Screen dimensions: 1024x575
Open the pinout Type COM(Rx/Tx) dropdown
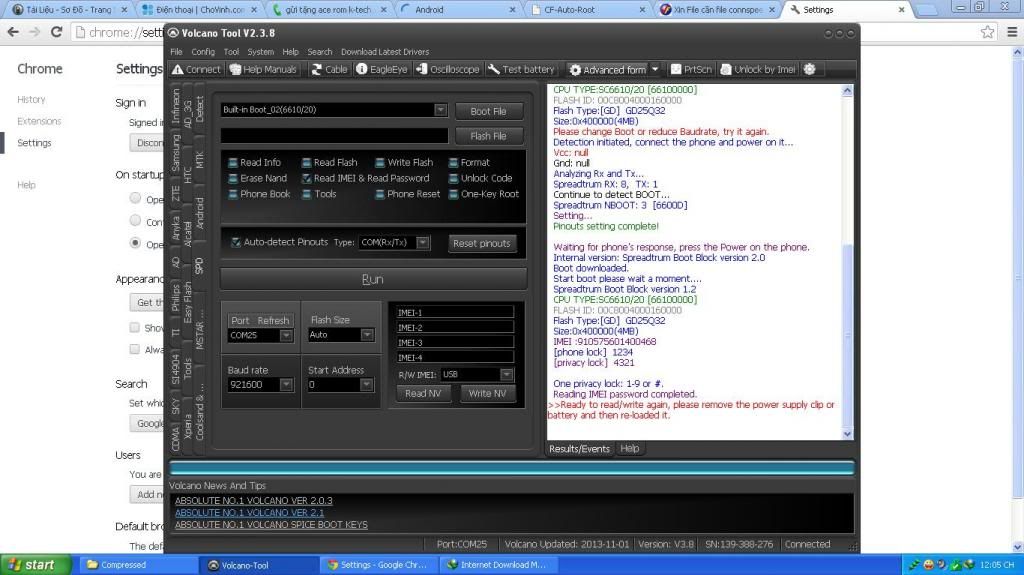423,242
